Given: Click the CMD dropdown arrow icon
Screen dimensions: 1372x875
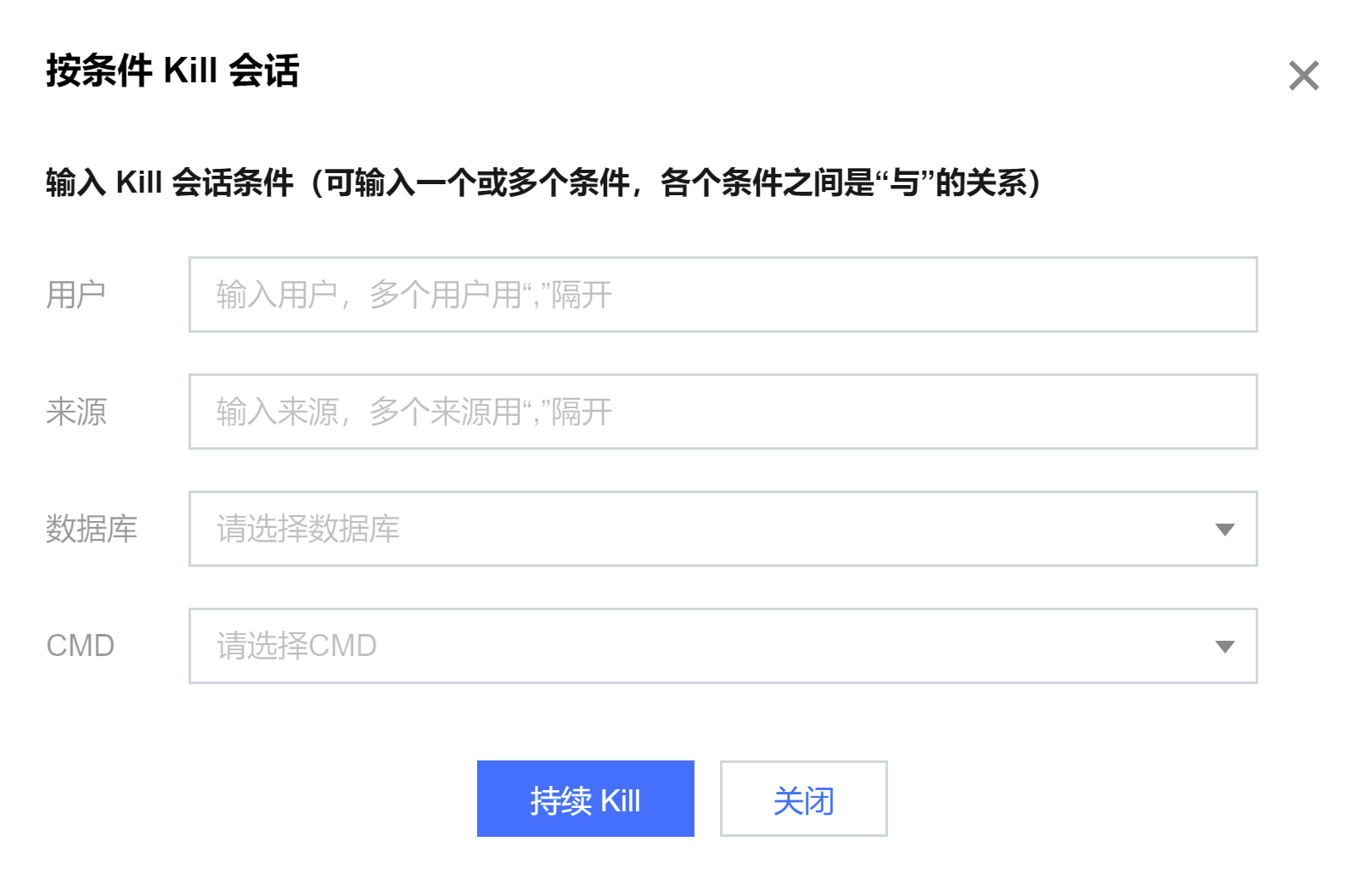Looking at the screenshot, I should tap(1224, 647).
